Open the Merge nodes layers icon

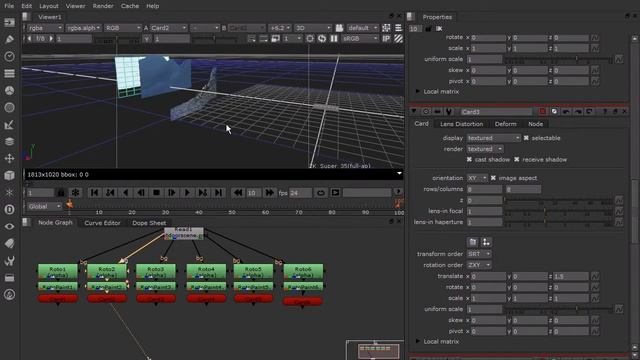9,141
